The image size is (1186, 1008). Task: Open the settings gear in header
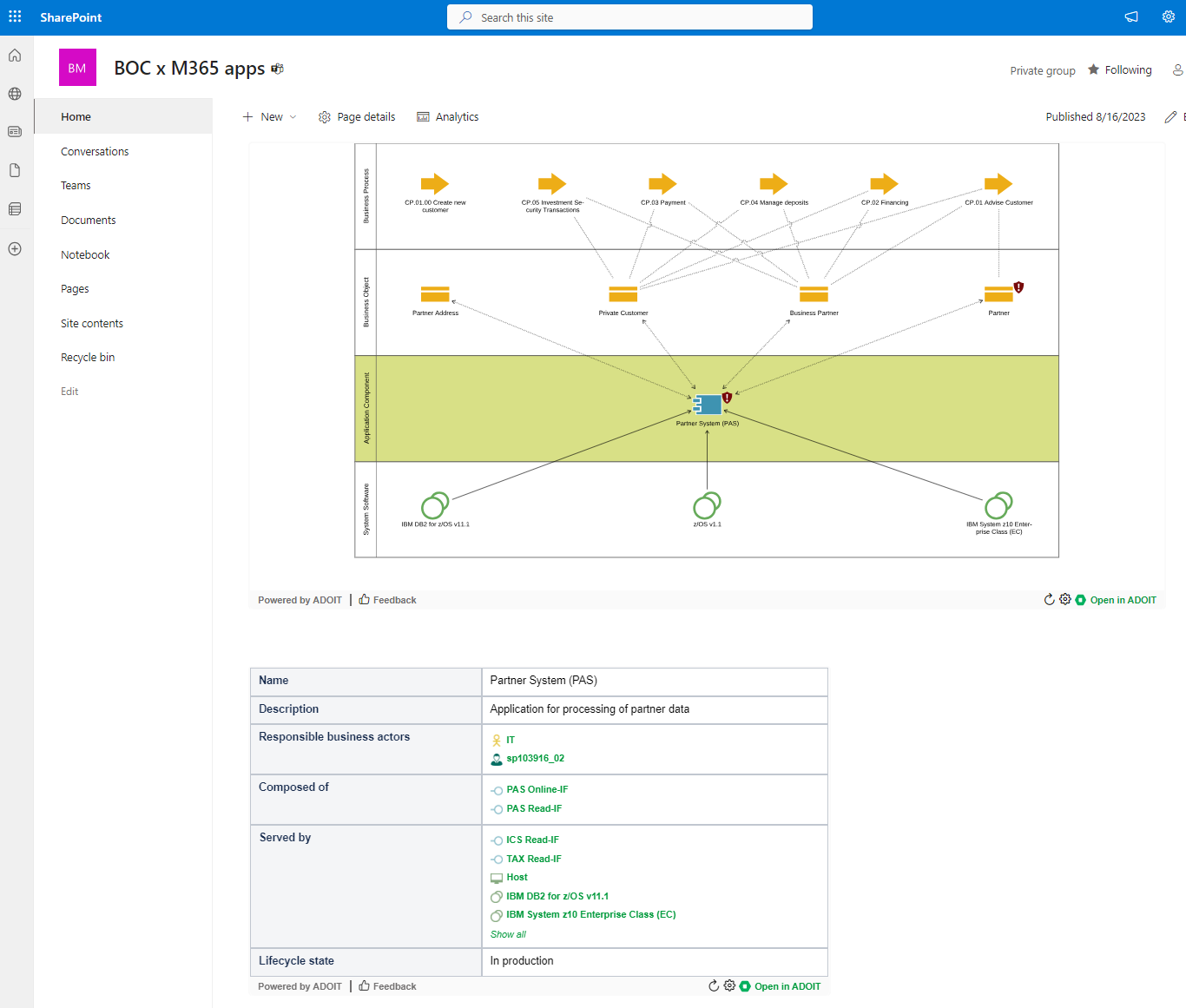(1169, 16)
